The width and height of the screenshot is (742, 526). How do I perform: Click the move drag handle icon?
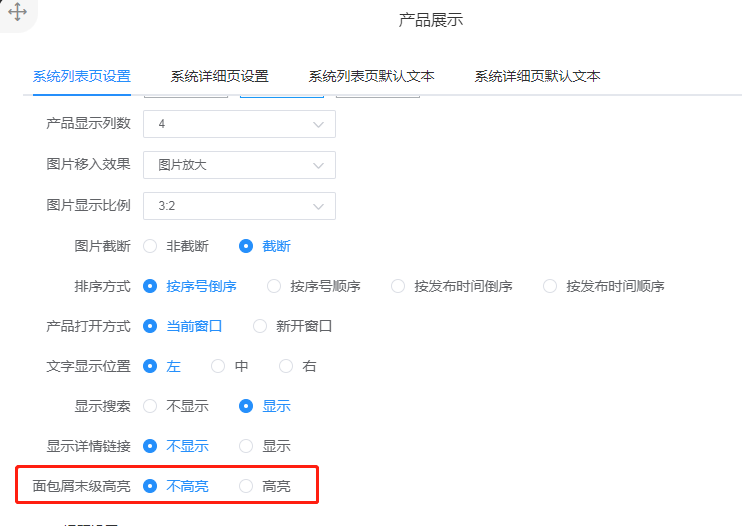pyautogui.click(x=18, y=13)
